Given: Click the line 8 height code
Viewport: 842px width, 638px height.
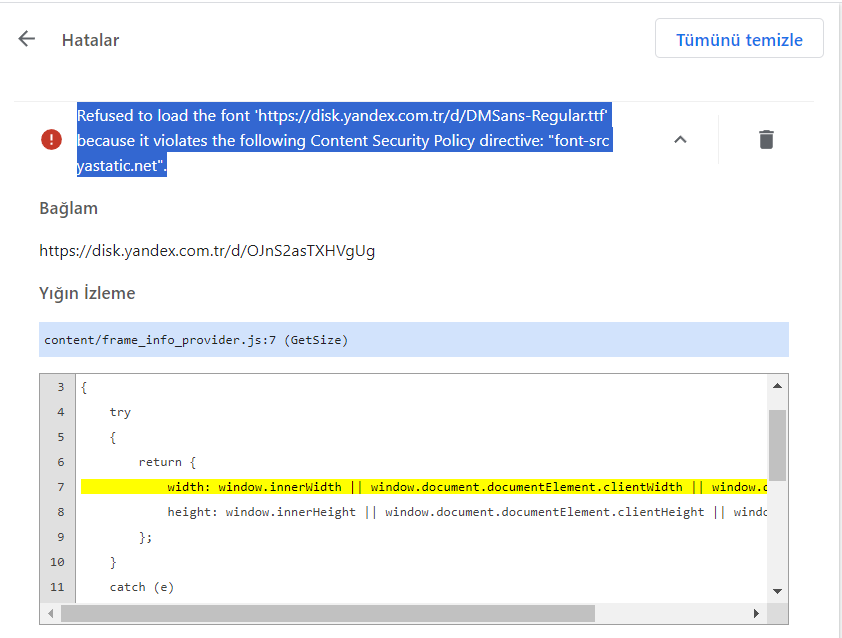Looking at the screenshot, I should click(x=467, y=512).
